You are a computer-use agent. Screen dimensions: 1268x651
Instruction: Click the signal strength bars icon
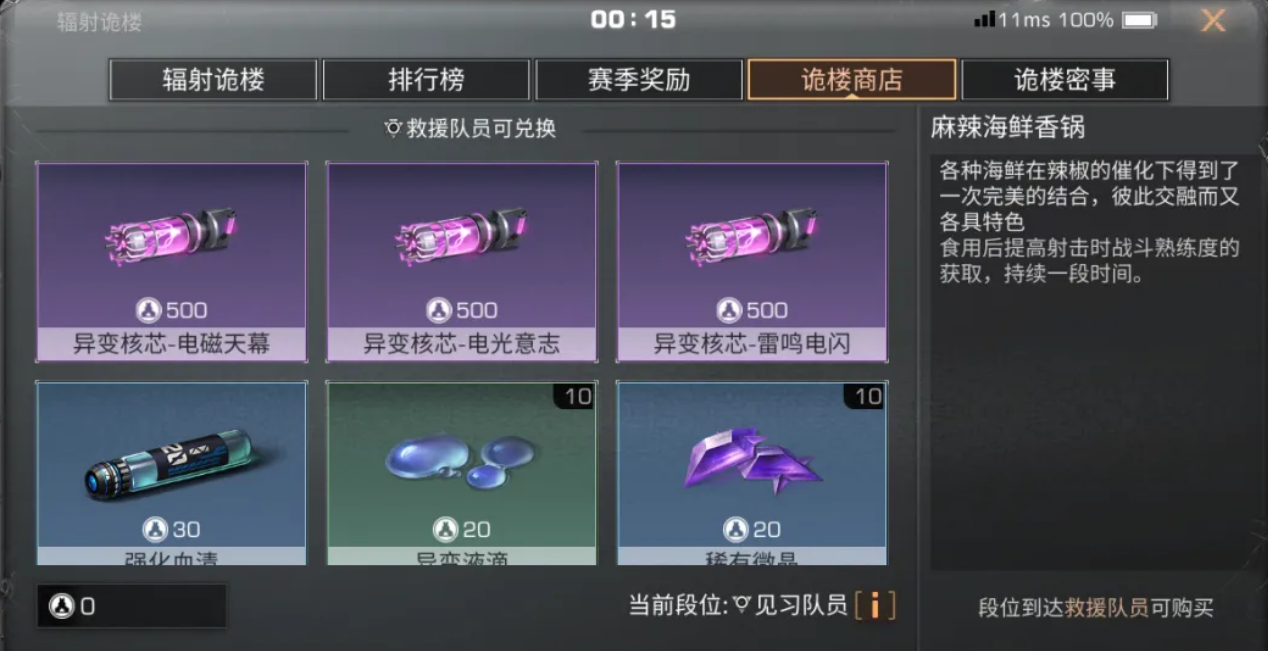point(984,20)
